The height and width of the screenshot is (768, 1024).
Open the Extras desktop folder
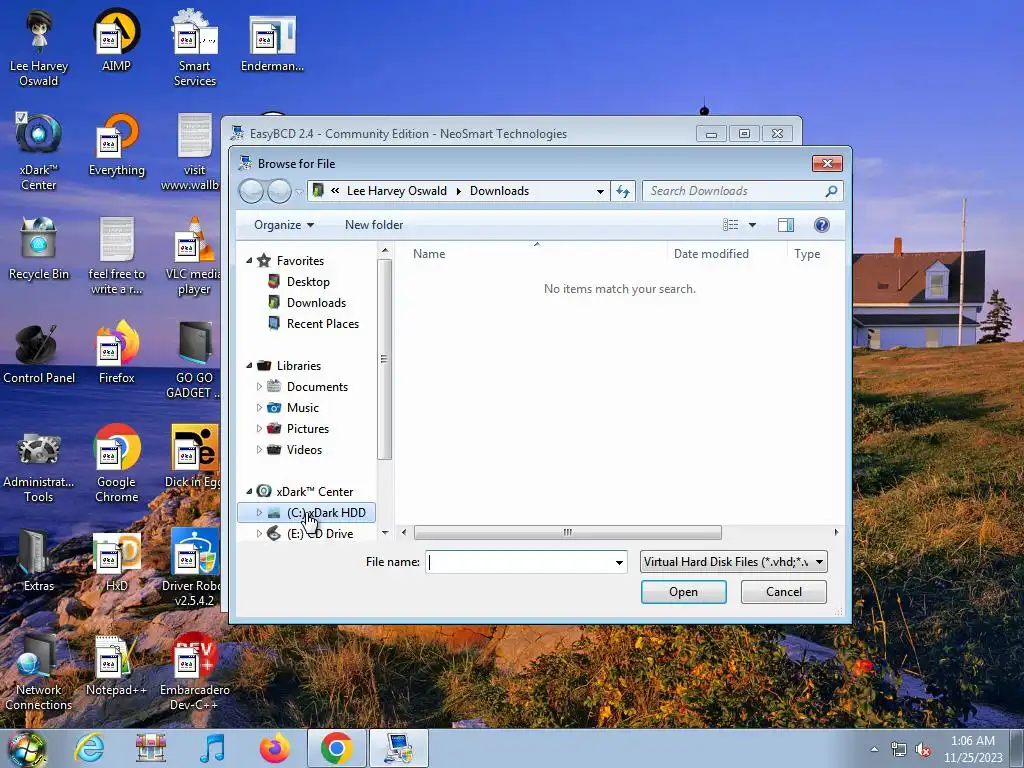click(39, 560)
